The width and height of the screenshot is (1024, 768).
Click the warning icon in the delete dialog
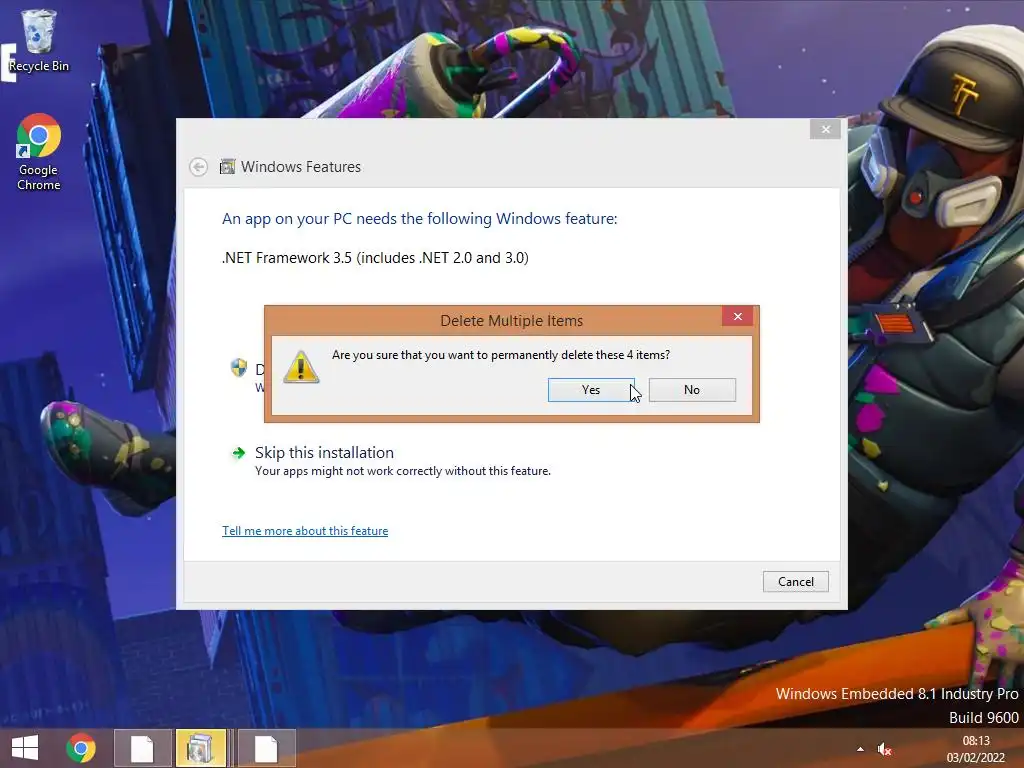301,367
